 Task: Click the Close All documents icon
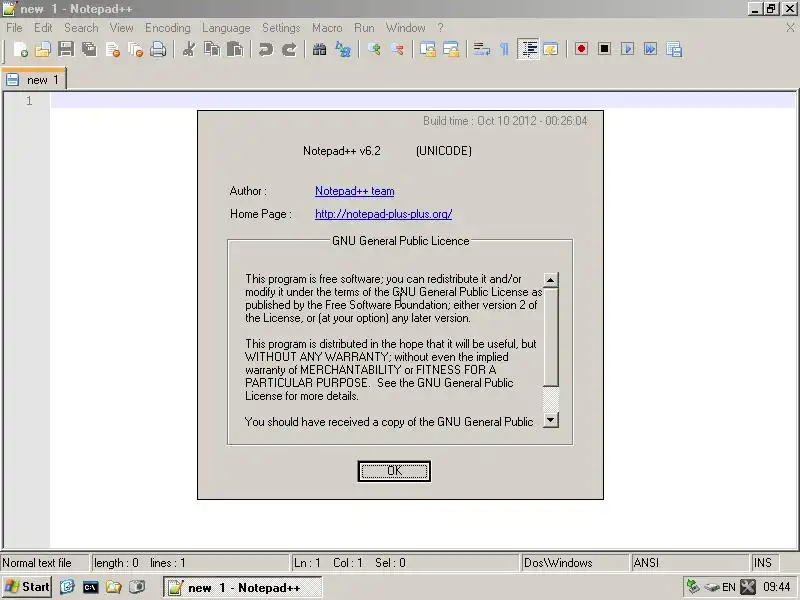click(136, 49)
